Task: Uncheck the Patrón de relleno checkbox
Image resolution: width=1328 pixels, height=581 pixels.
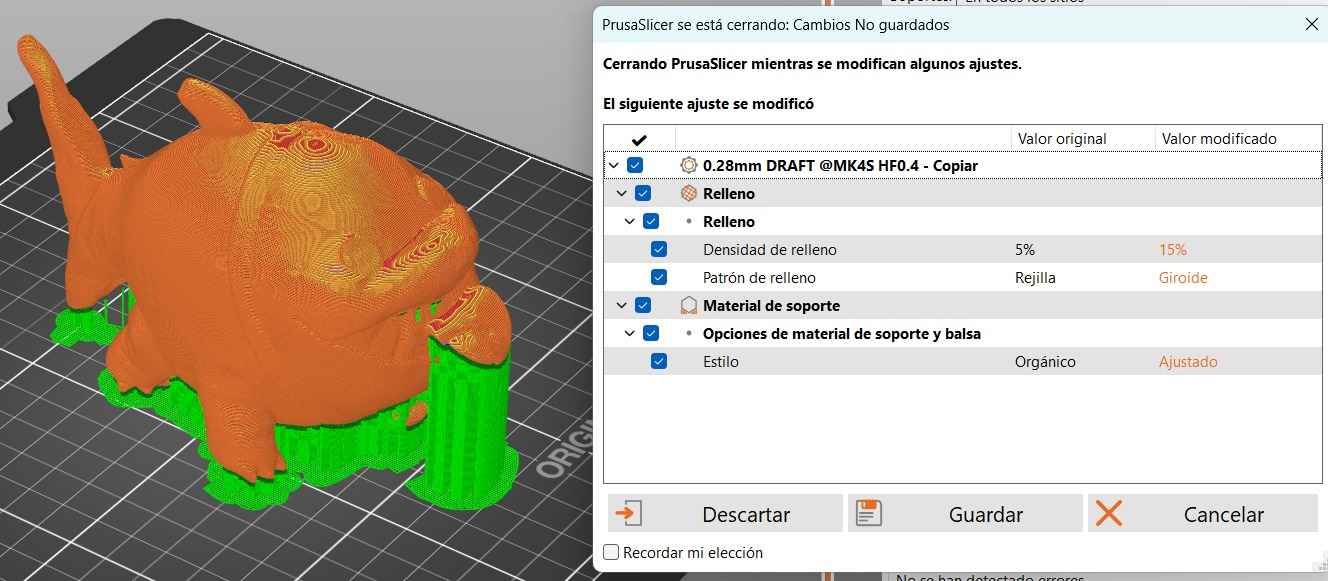Action: pos(658,277)
